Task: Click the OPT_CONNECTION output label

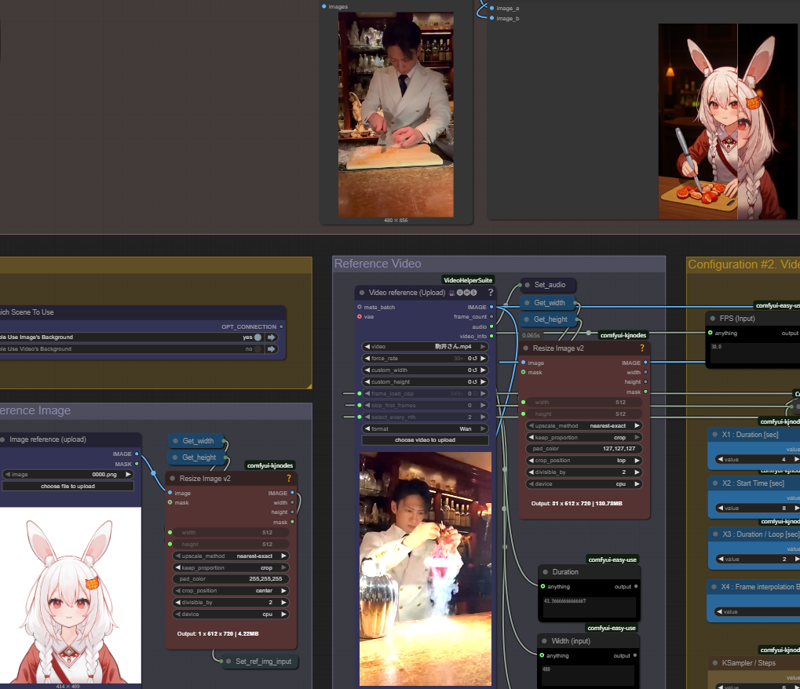Action: 248,327
